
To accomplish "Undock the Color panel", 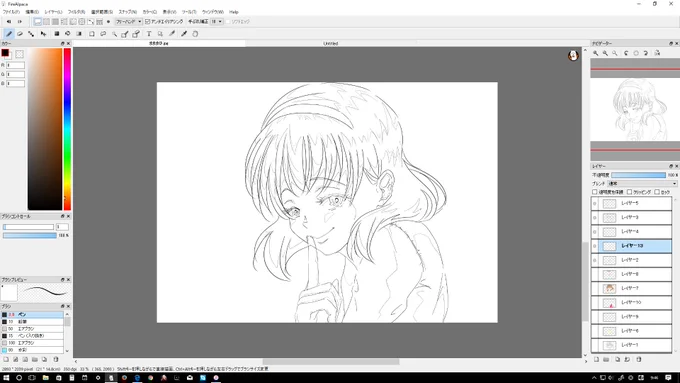I will (x=62, y=44).
